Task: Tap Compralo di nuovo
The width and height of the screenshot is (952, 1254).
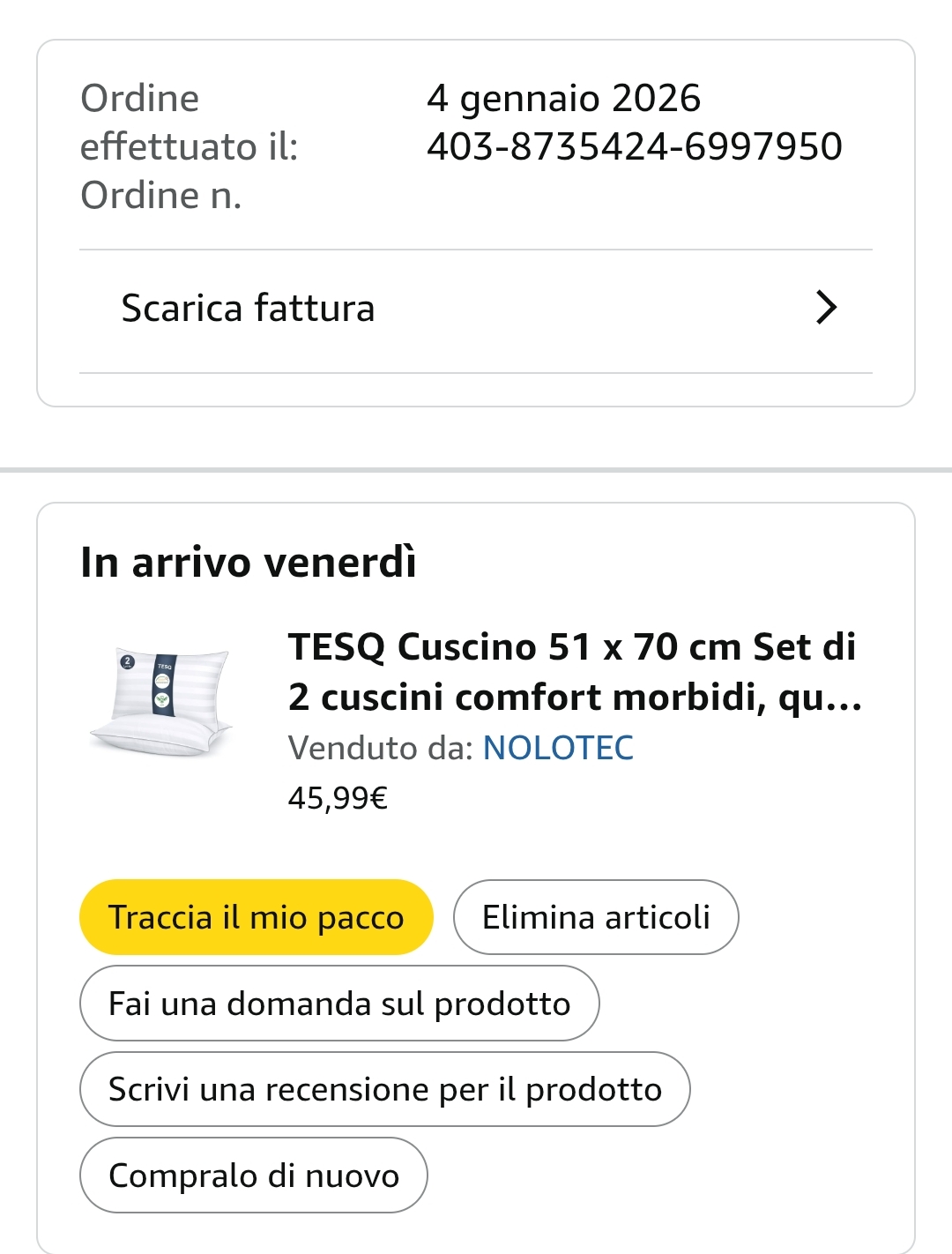Action: click(x=254, y=1176)
